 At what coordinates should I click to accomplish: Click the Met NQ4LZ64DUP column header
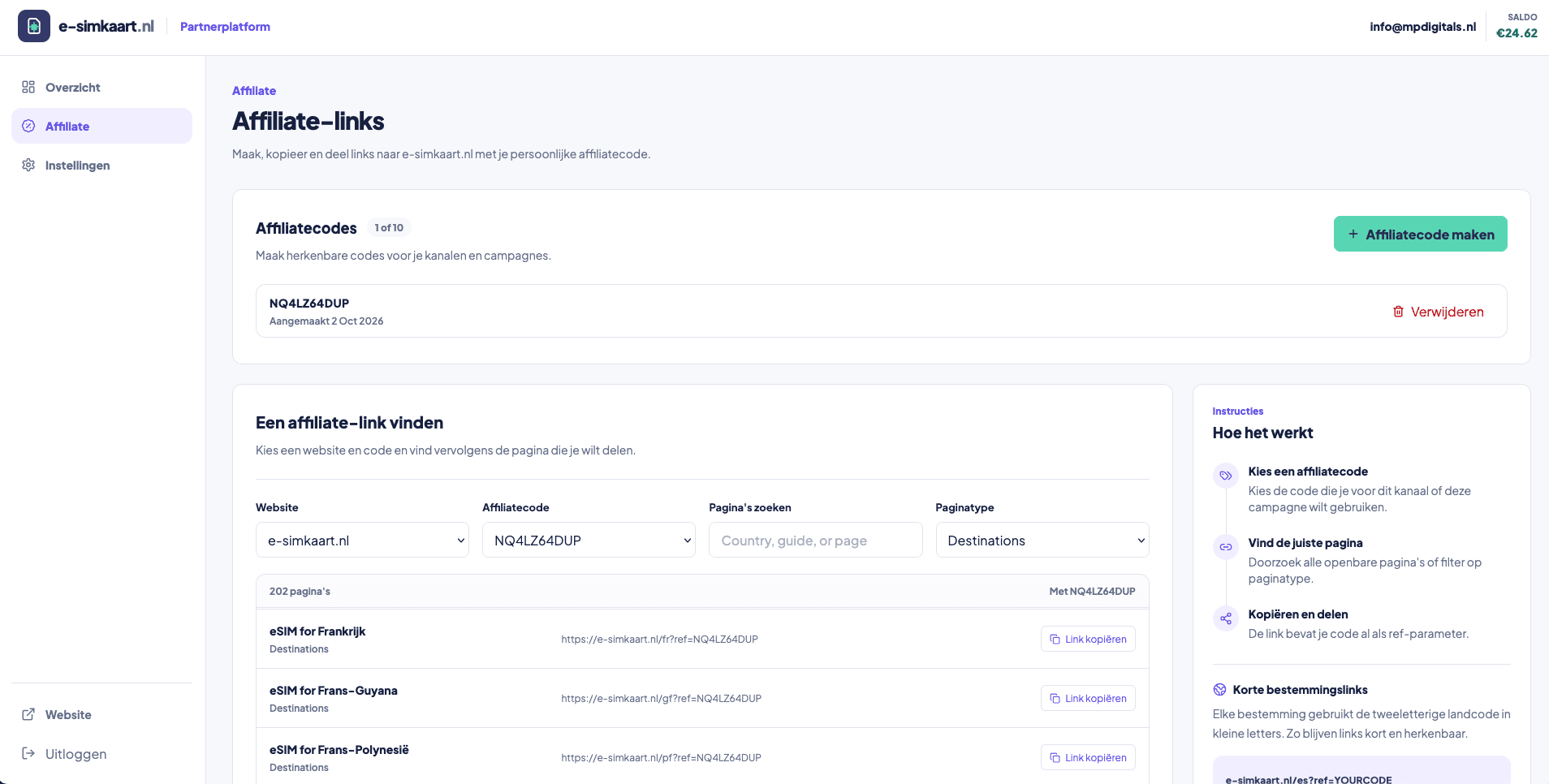pos(1092,591)
